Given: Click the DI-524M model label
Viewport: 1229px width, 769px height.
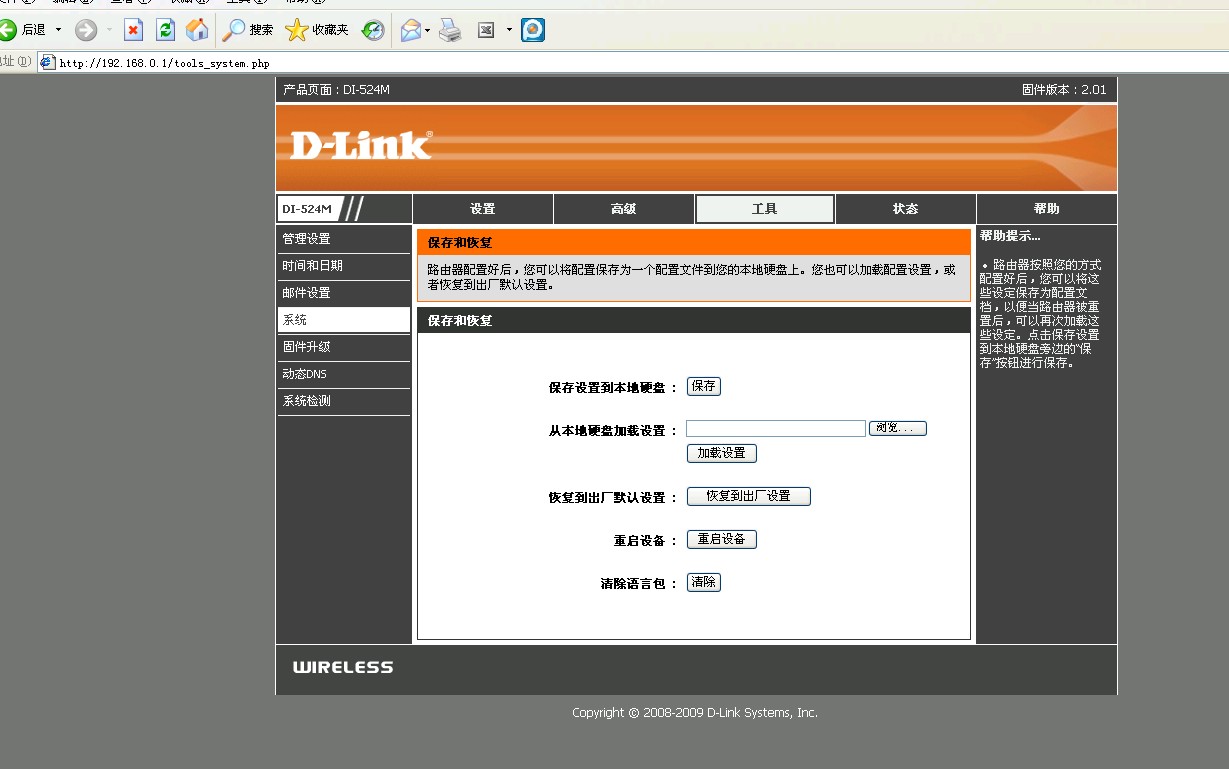Looking at the screenshot, I should click(x=307, y=209).
